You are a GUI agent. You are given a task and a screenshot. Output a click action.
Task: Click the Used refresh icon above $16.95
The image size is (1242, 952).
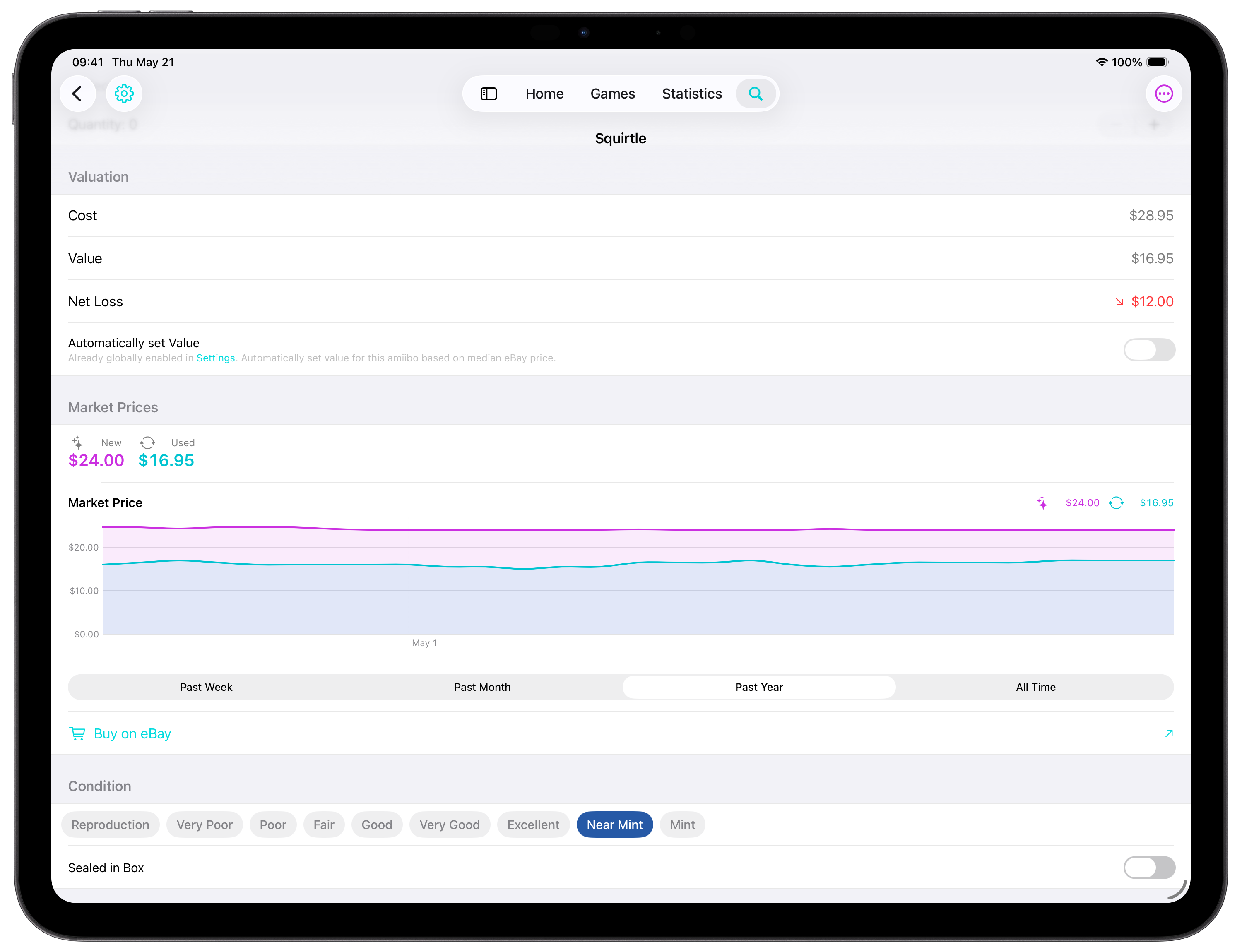click(x=147, y=442)
